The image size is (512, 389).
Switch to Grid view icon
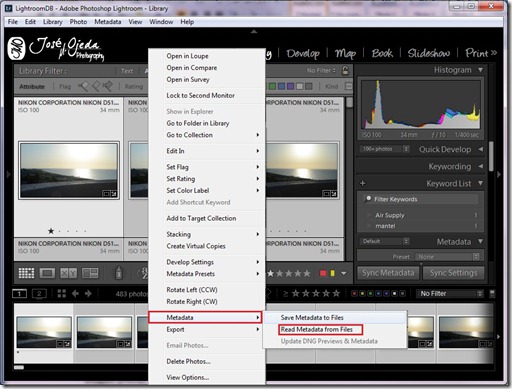(26, 273)
